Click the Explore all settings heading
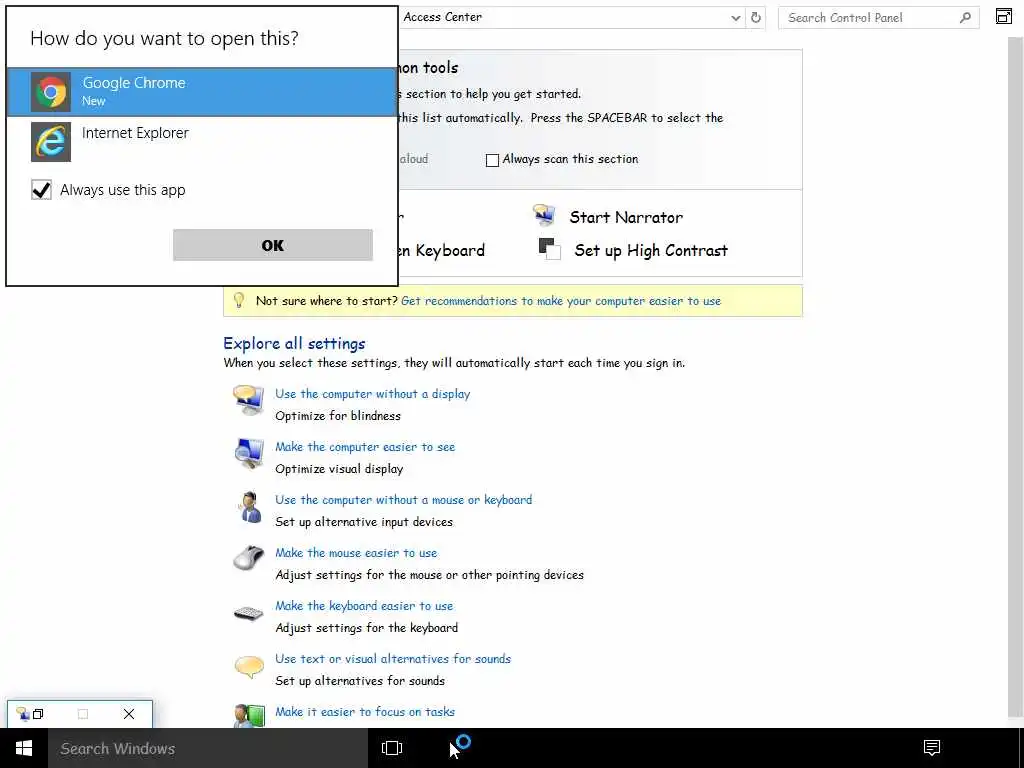 tap(294, 344)
